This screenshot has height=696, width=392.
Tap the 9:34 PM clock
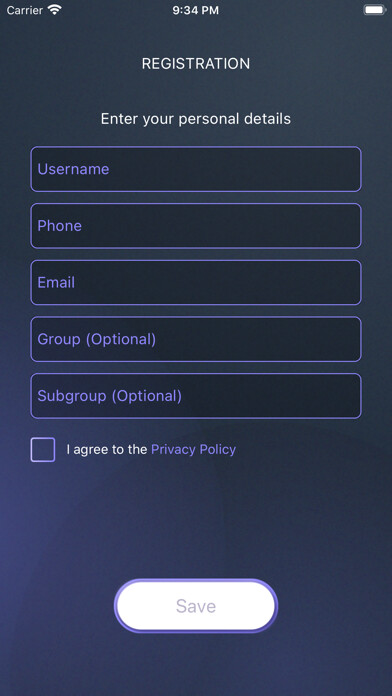(196, 10)
